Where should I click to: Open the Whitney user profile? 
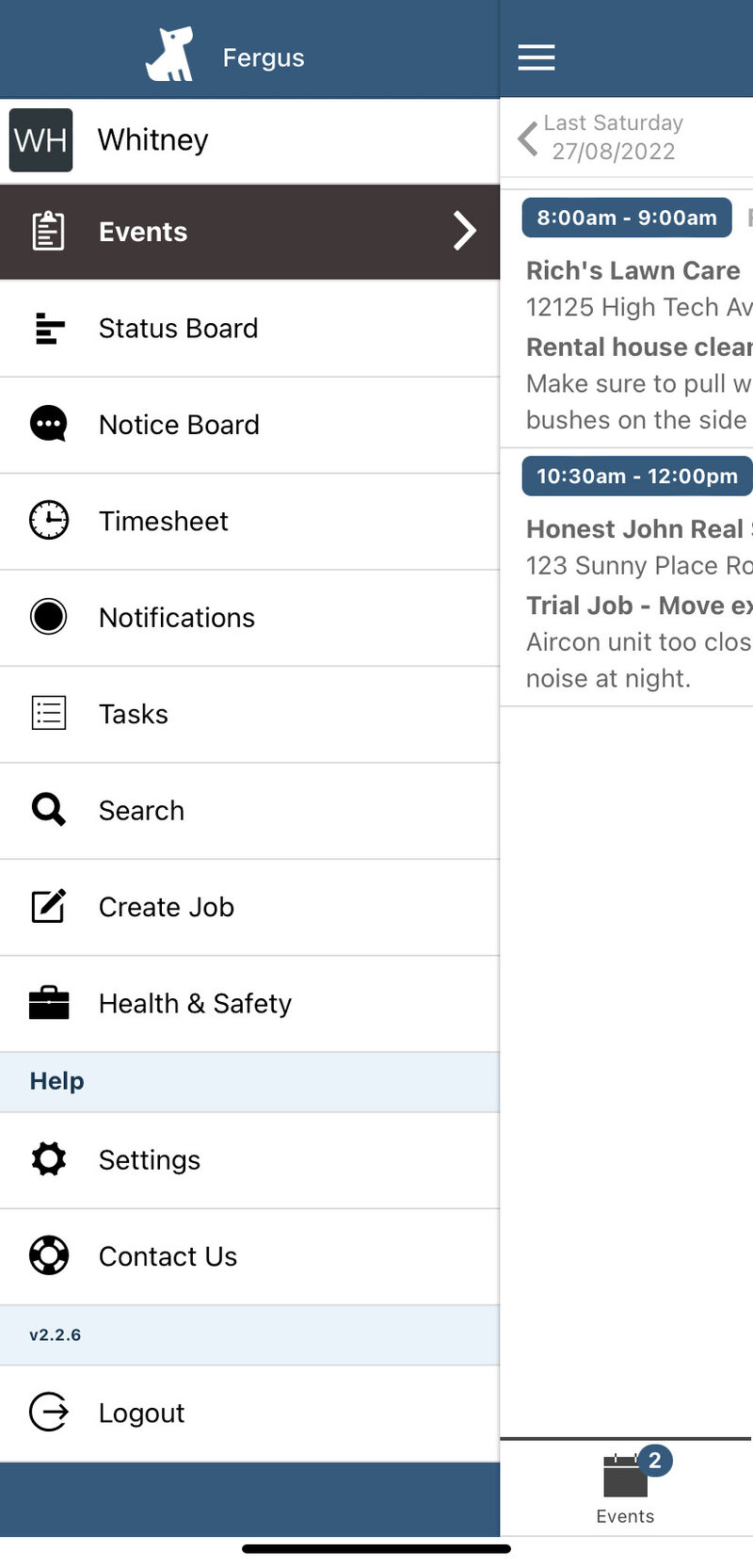tap(249, 140)
